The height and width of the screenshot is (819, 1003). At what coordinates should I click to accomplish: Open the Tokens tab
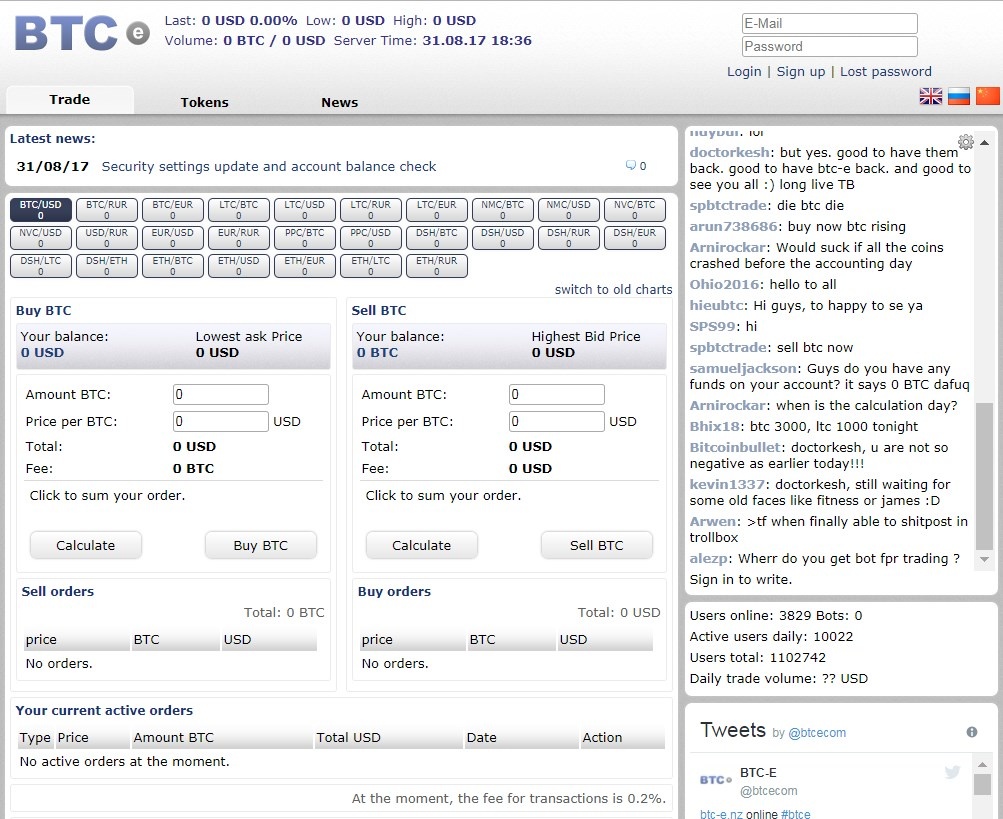click(204, 102)
